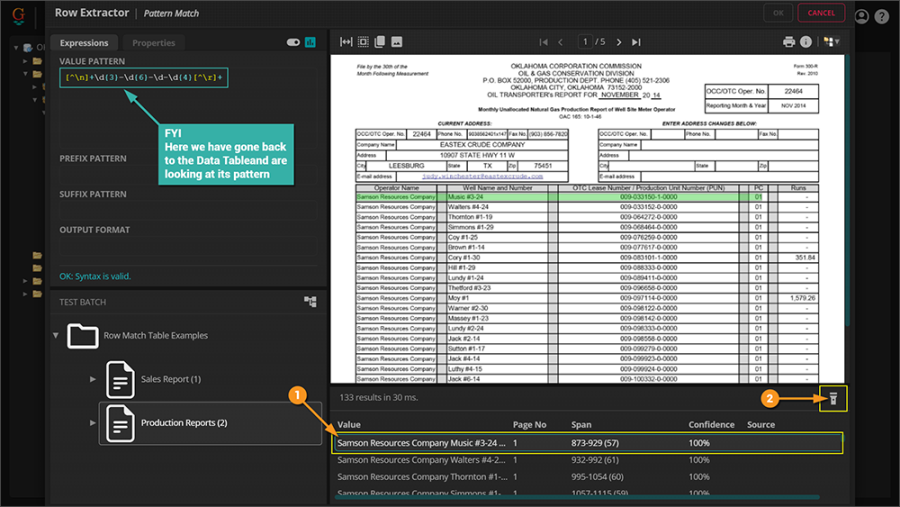Screen dimensions: 900x507
Task: Open the help question mark icon
Action: pos(882,16)
